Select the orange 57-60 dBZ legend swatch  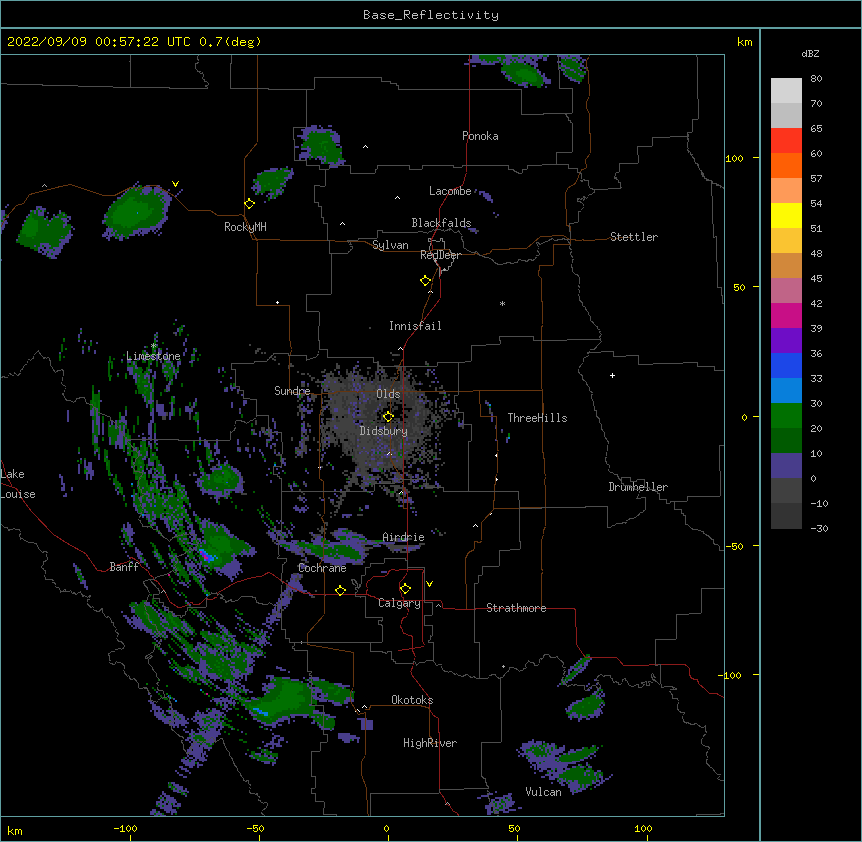point(786,165)
